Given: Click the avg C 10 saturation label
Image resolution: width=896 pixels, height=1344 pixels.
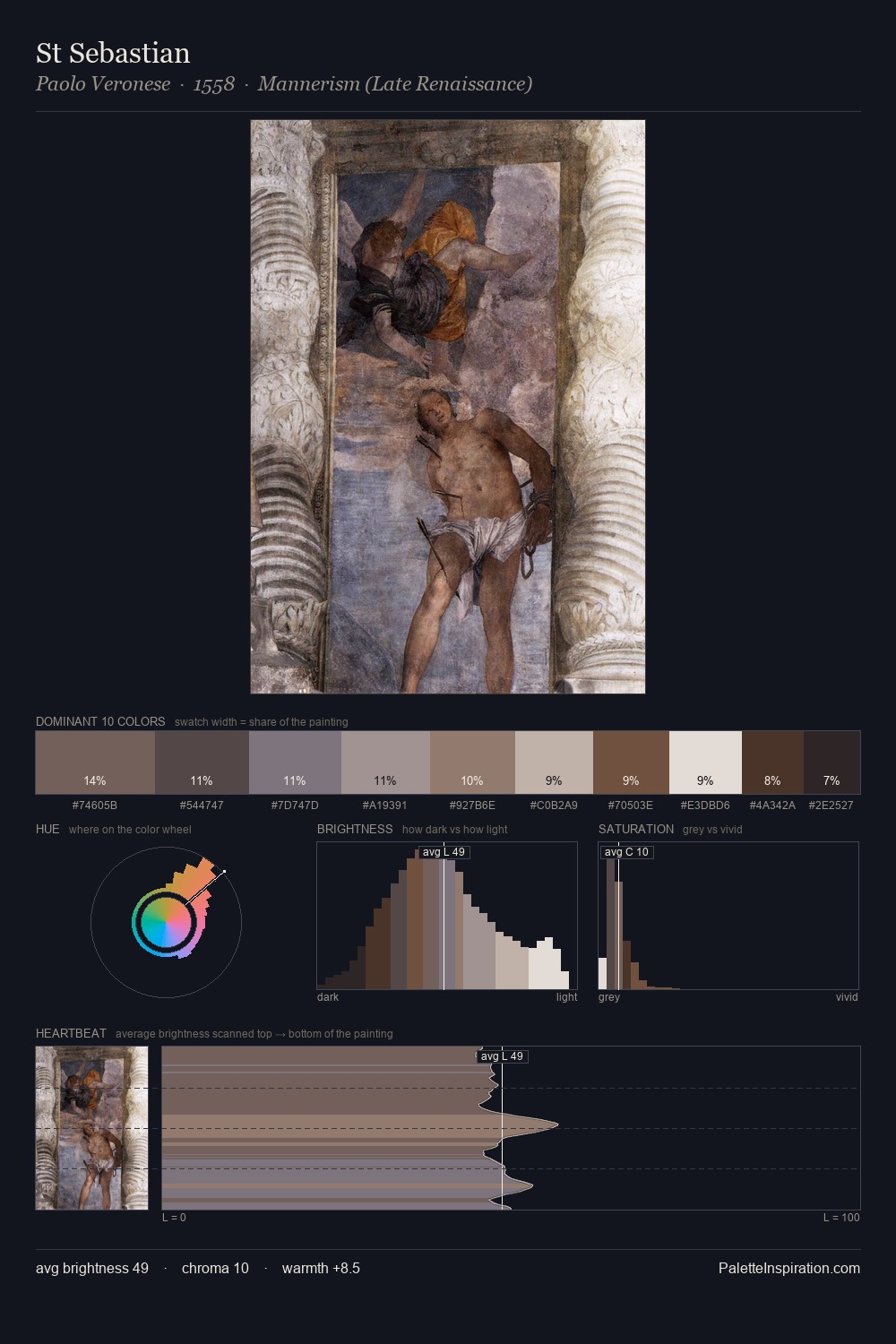Looking at the screenshot, I should pos(626,852).
